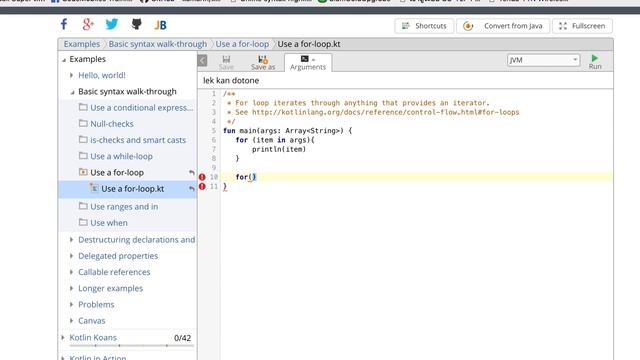Open the JVM target dropdown
The width and height of the screenshot is (640, 360).
point(543,60)
